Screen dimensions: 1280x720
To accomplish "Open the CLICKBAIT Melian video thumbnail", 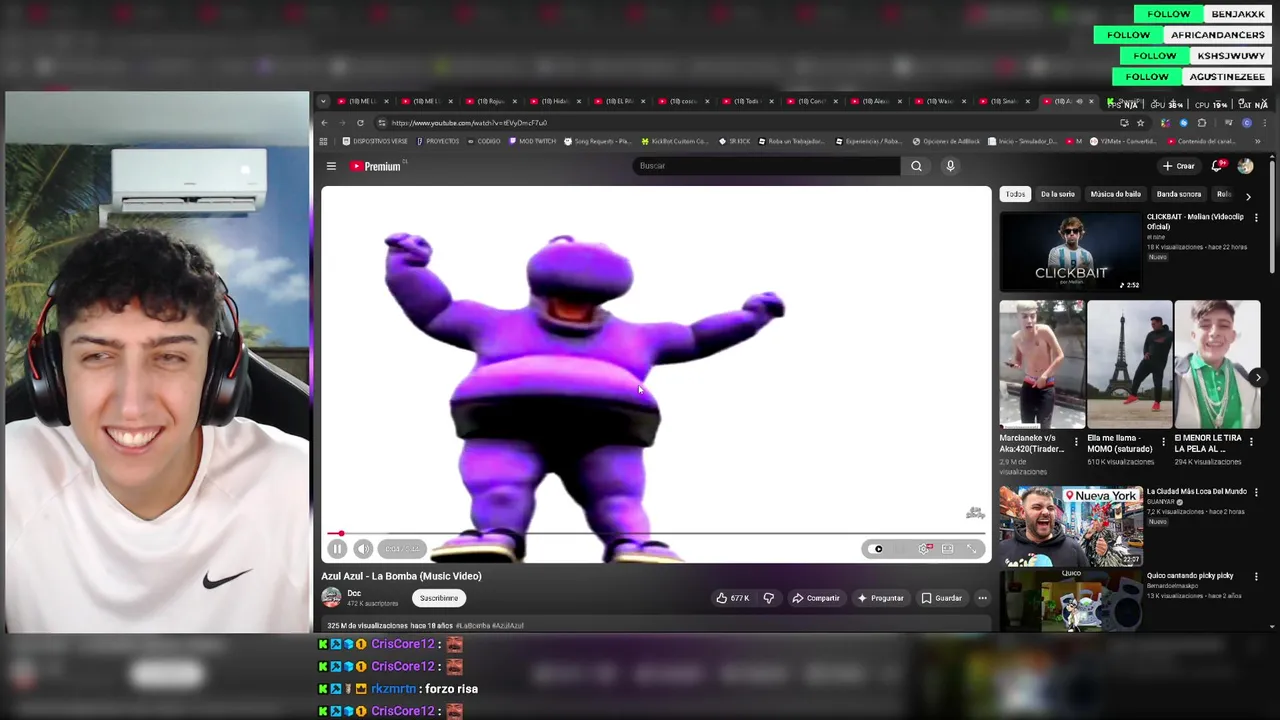I will coord(1071,252).
